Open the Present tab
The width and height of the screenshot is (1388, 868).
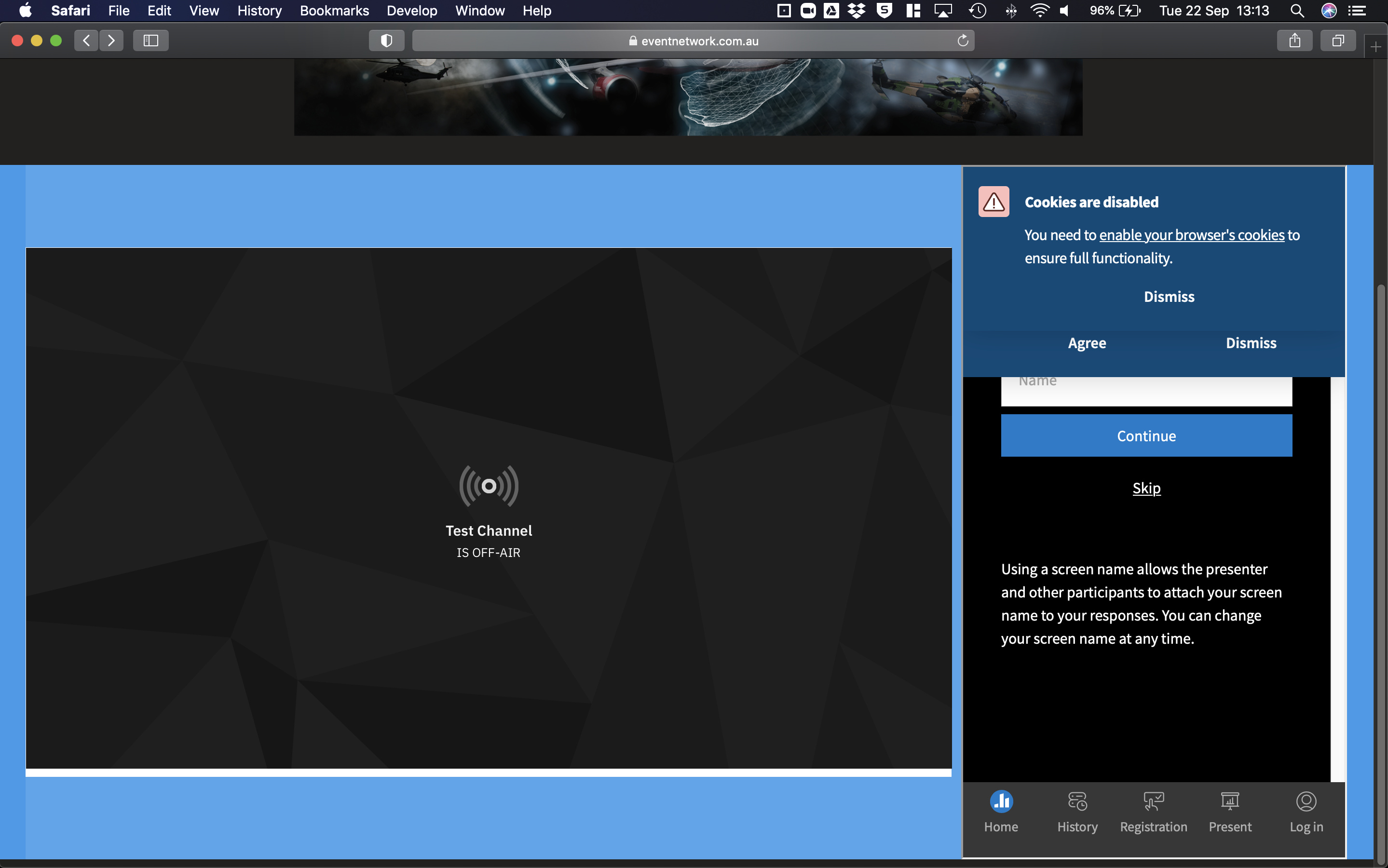[x=1230, y=813]
